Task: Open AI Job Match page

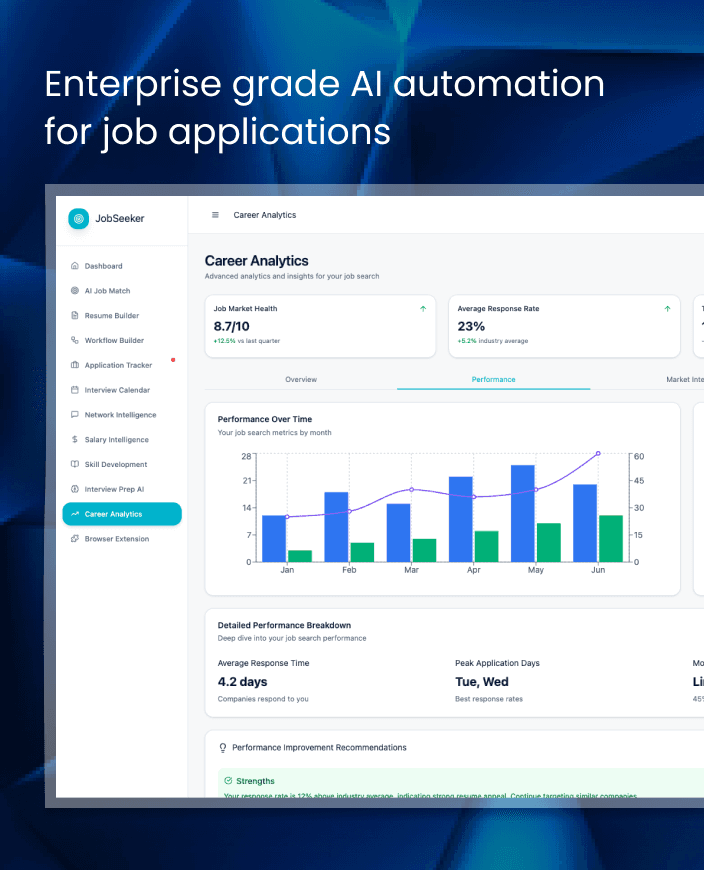Action: [122, 291]
